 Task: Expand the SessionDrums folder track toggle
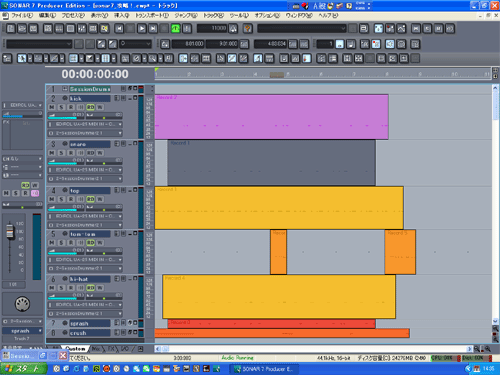(65, 89)
